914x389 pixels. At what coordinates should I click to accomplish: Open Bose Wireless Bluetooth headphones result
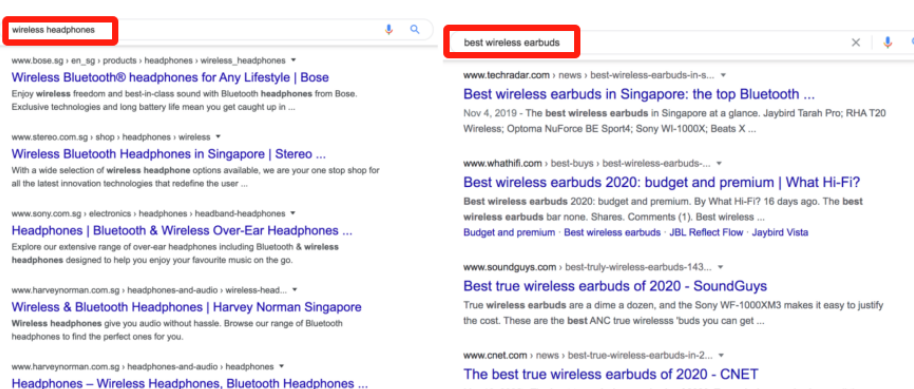tap(170, 78)
